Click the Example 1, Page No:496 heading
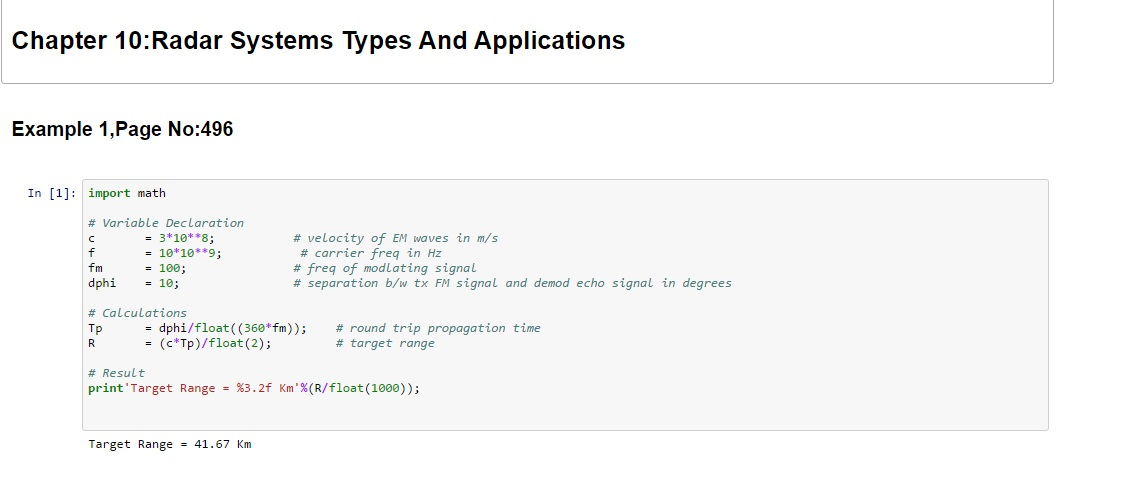The height and width of the screenshot is (479, 1139). click(x=122, y=129)
